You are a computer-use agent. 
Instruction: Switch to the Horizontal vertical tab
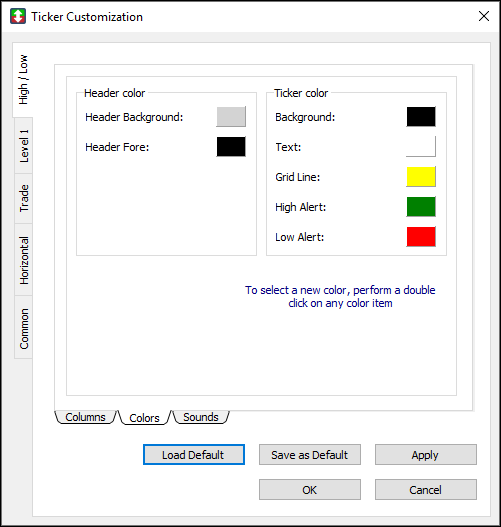click(x=24, y=260)
